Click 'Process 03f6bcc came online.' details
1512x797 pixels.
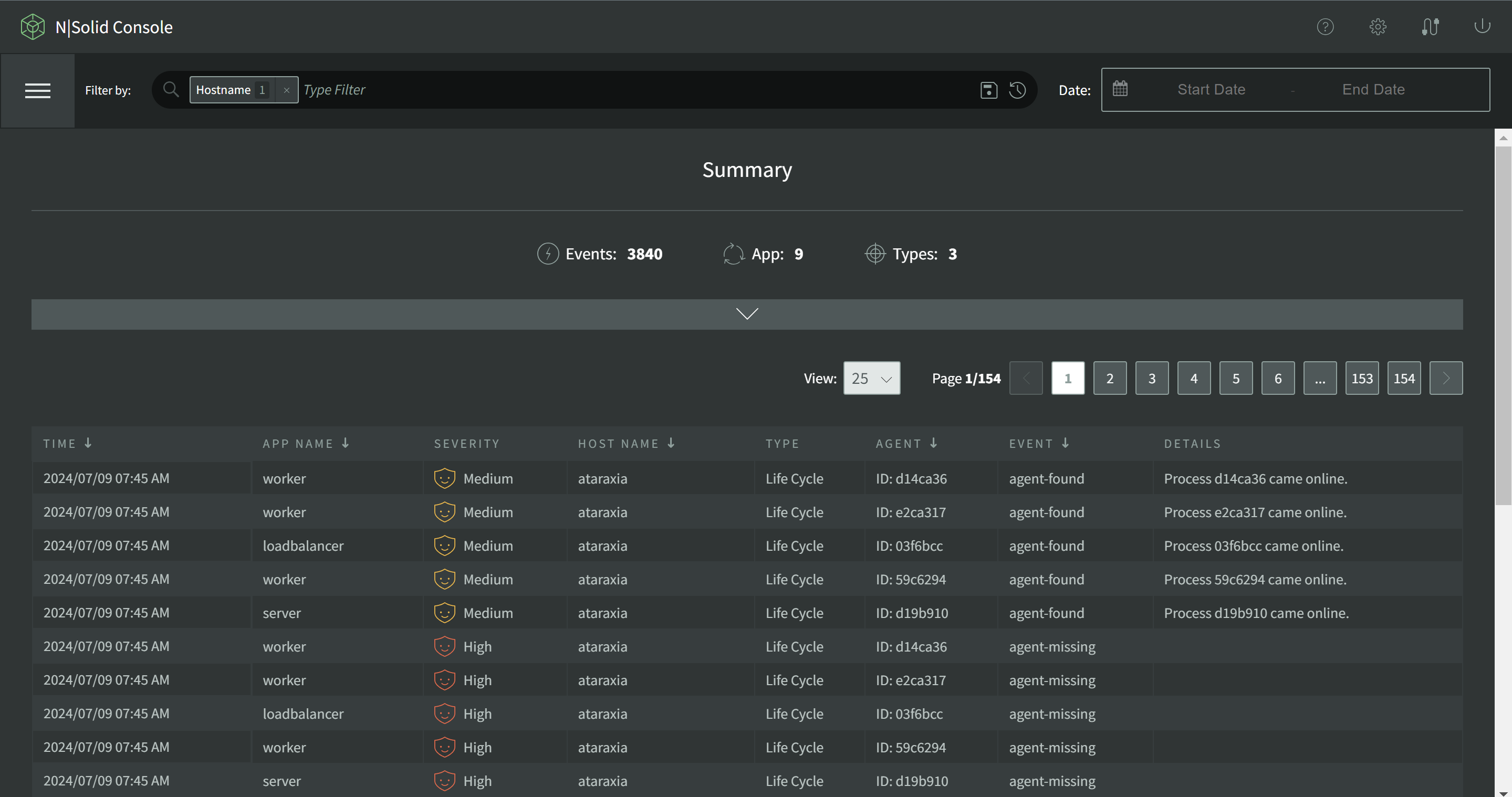coord(1253,545)
